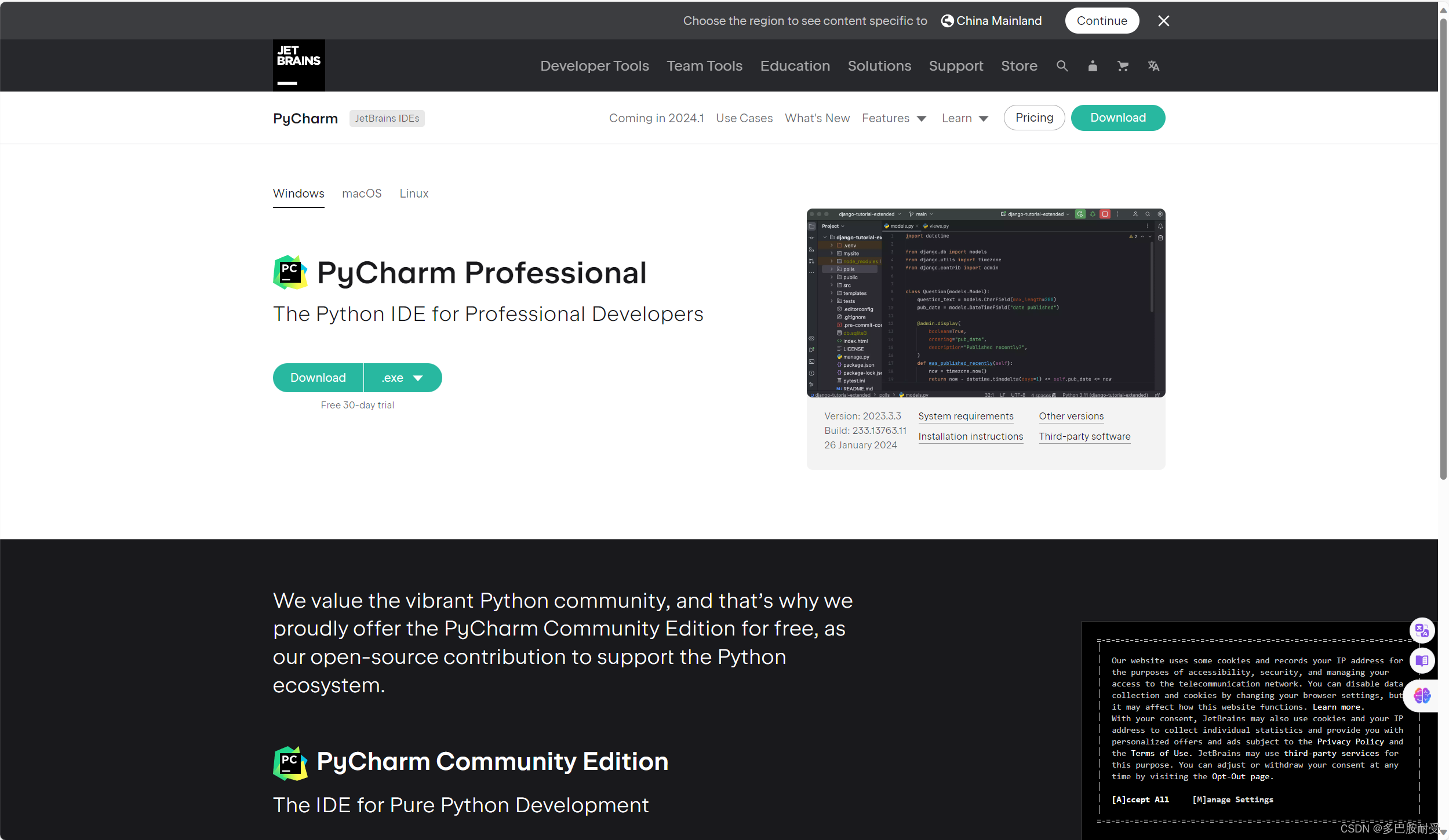1449x840 pixels.
Task: Switch to the macOS tab
Action: pyautogui.click(x=362, y=193)
